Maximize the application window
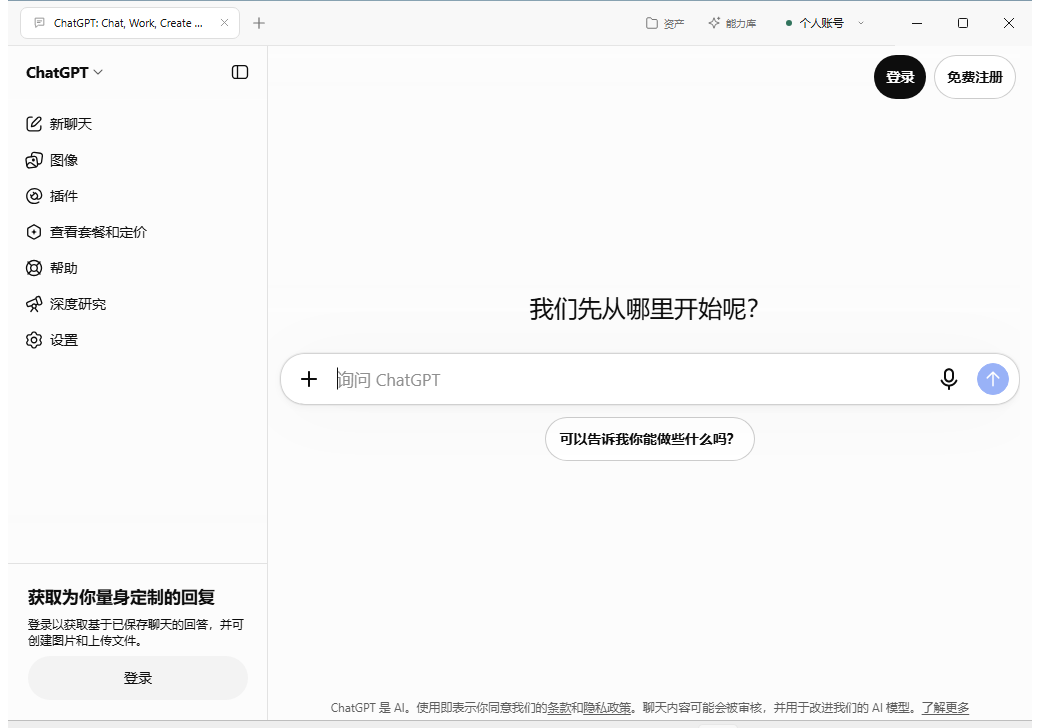This screenshot has height=728, width=1040. [962, 23]
